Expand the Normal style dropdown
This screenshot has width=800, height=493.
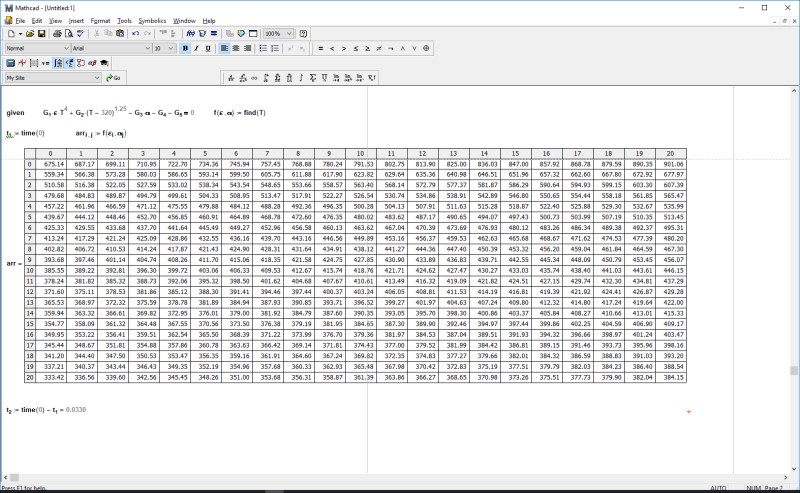tap(66, 48)
